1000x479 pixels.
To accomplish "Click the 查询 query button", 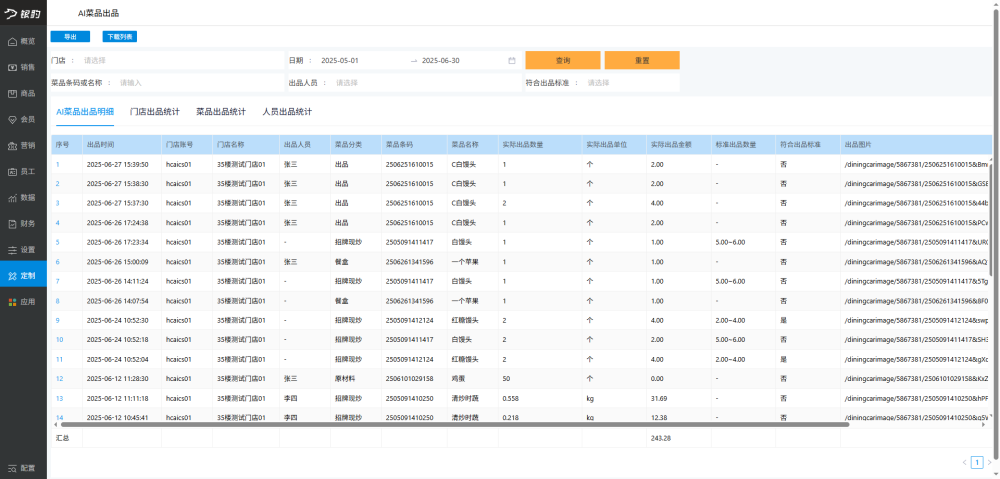I will (562, 61).
